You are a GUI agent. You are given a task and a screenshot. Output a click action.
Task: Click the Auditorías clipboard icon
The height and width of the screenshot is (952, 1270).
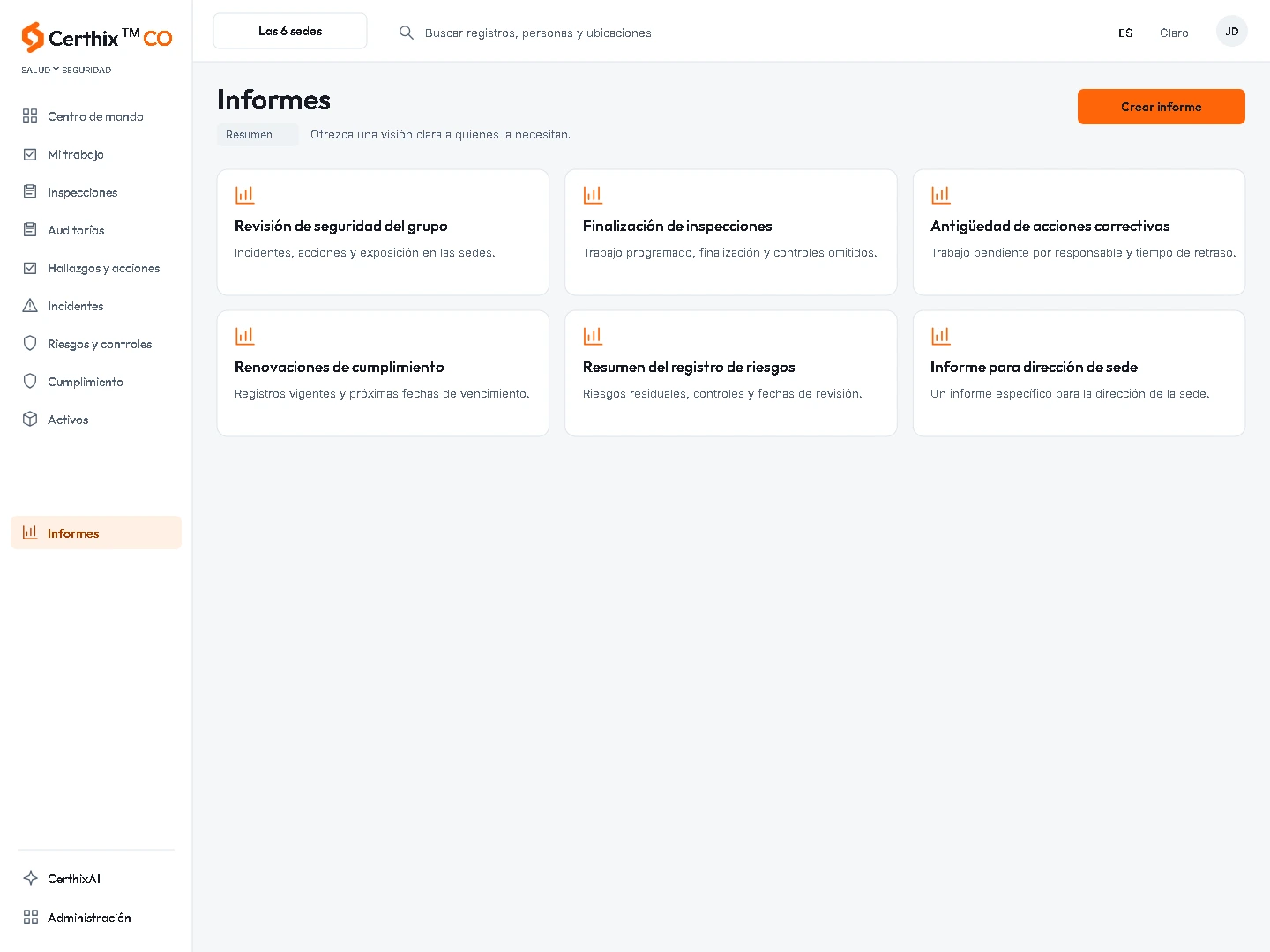(x=30, y=229)
